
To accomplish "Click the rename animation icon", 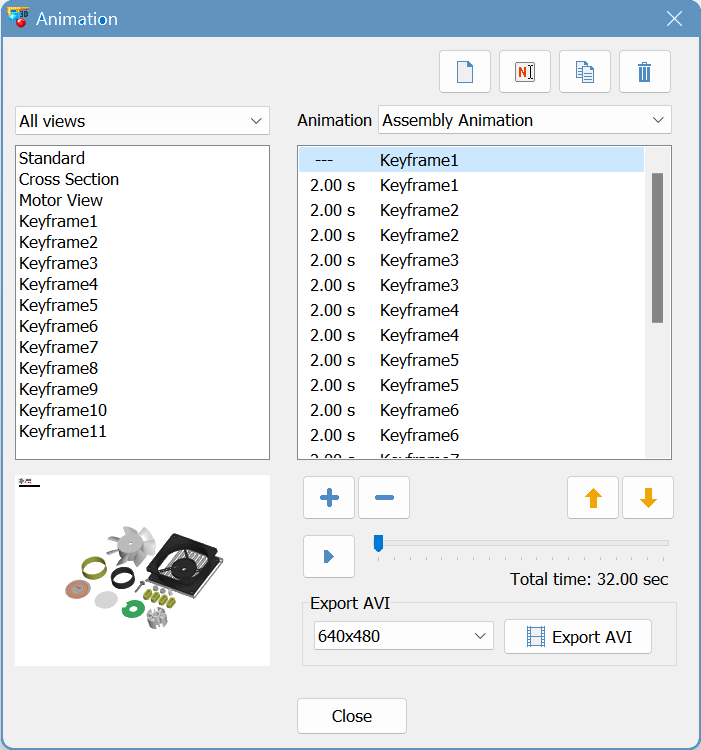I will tap(525, 72).
